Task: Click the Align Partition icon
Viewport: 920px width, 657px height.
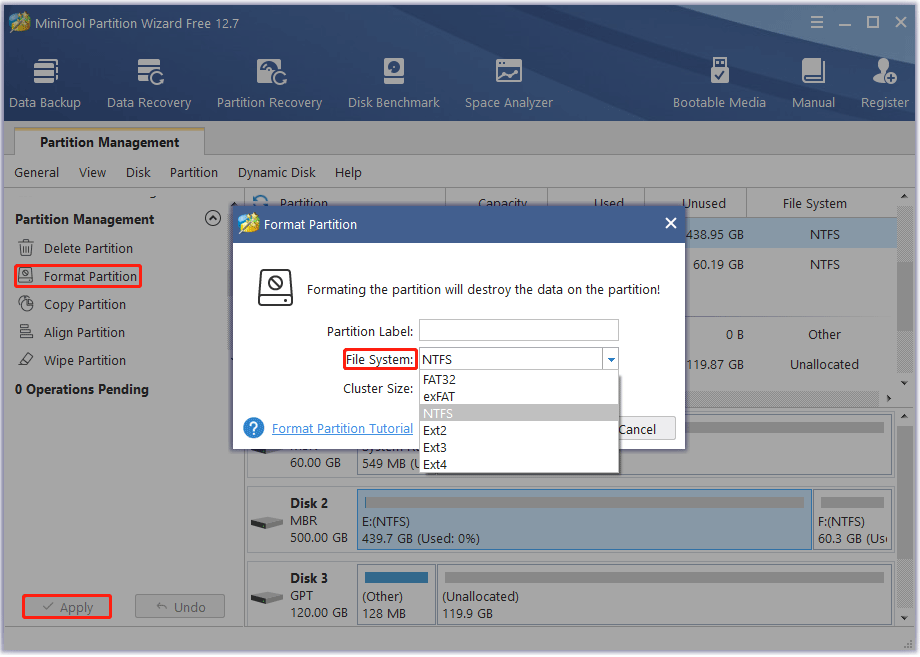Action: tap(26, 332)
